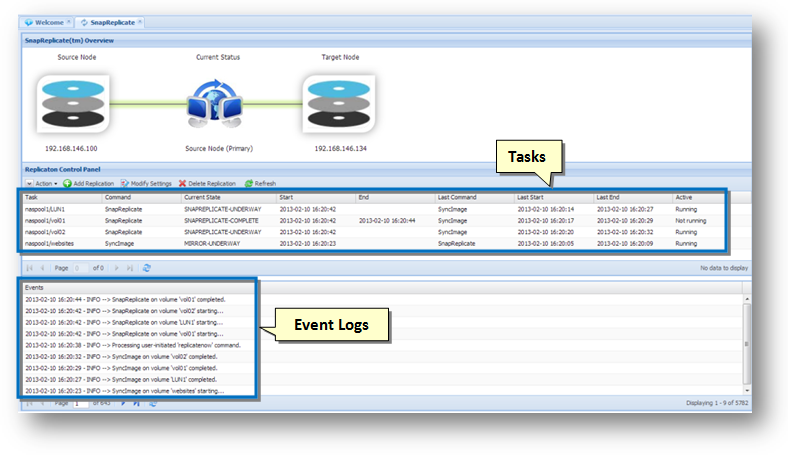Click the Target Node disk stack icon
This screenshot has height=456, width=788.
[342, 104]
